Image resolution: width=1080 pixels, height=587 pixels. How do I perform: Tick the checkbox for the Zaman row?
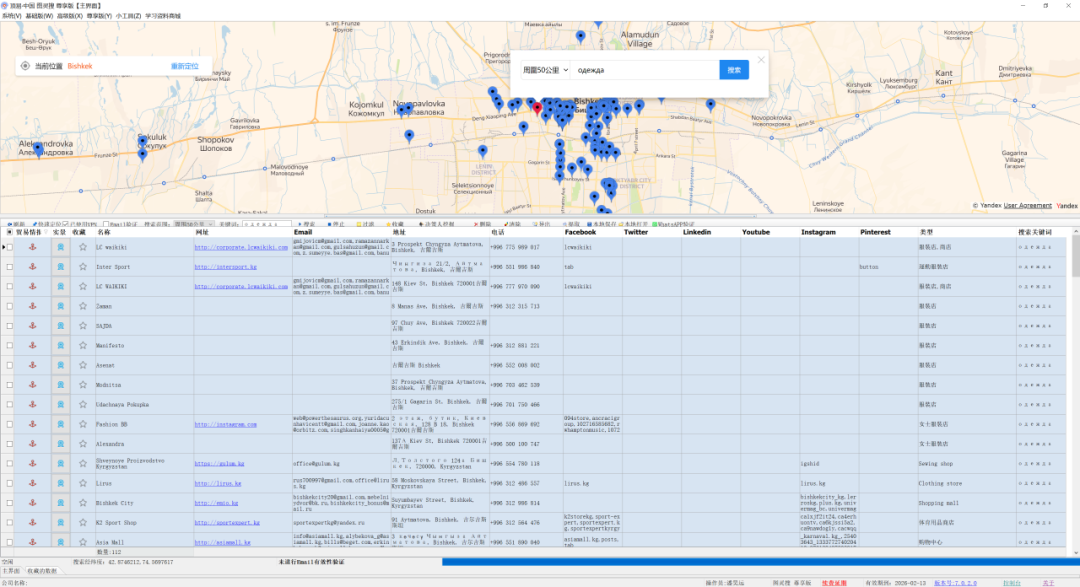click(10, 306)
